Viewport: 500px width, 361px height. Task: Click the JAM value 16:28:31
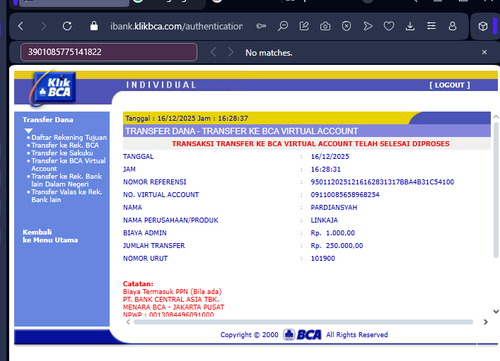click(326, 169)
